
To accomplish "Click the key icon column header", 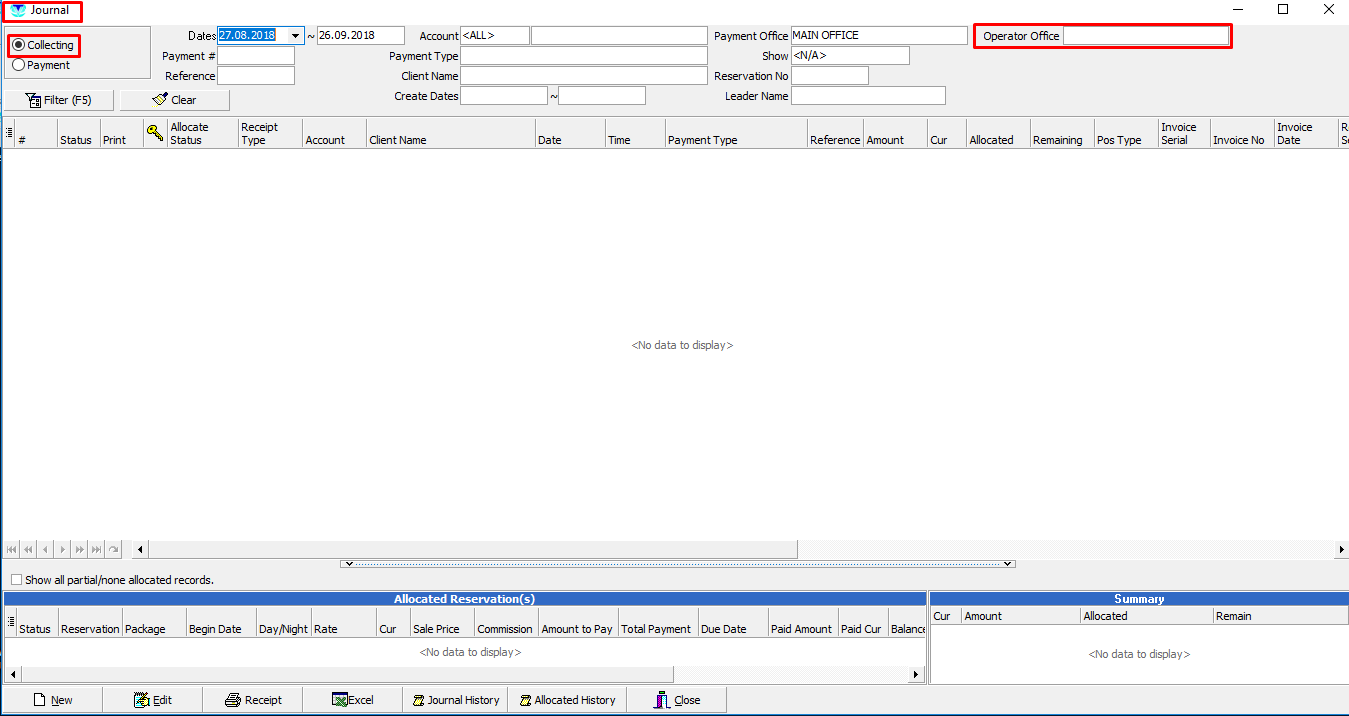I will coord(155,132).
